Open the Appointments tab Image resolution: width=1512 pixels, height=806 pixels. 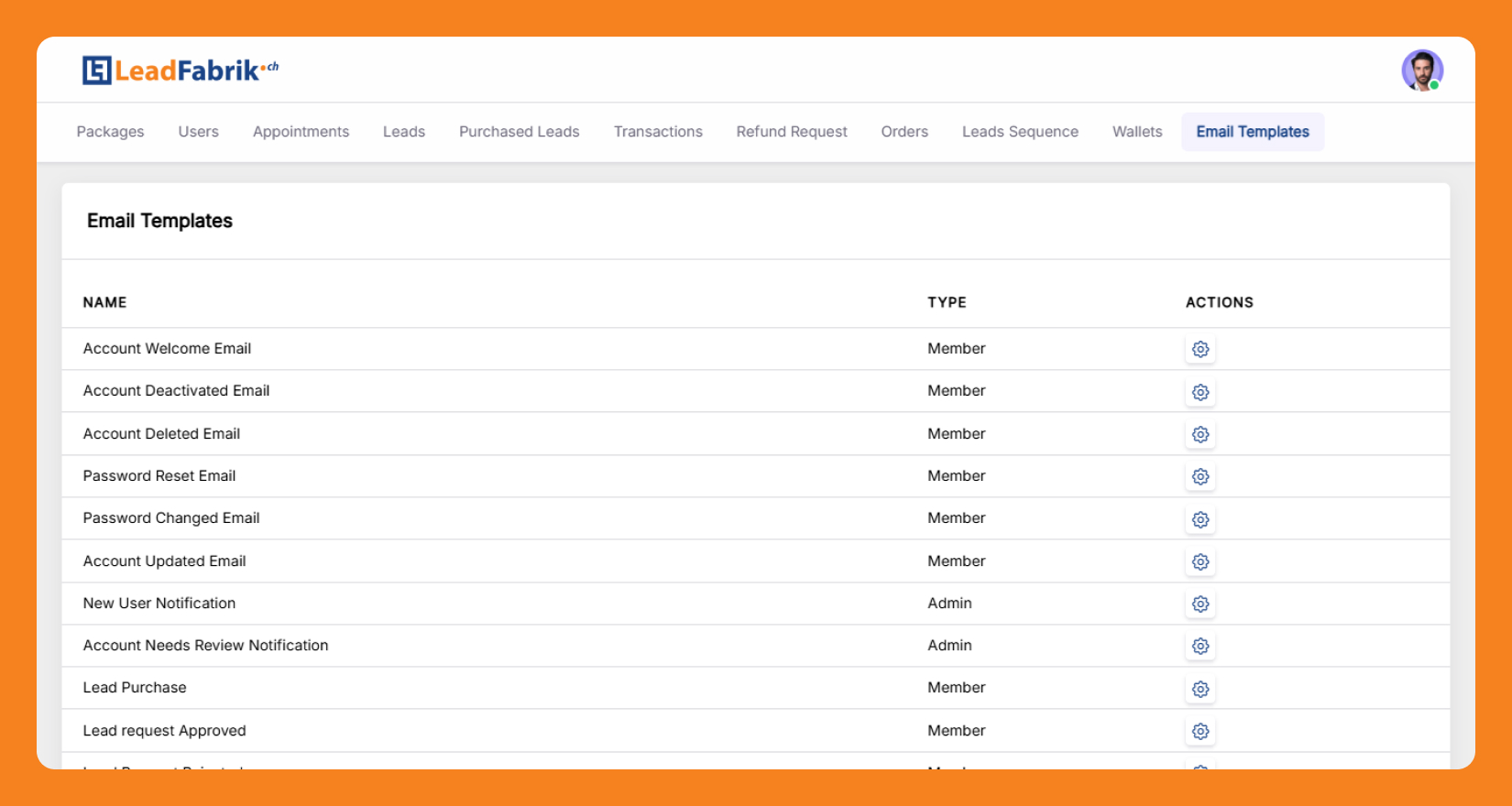coord(301,132)
